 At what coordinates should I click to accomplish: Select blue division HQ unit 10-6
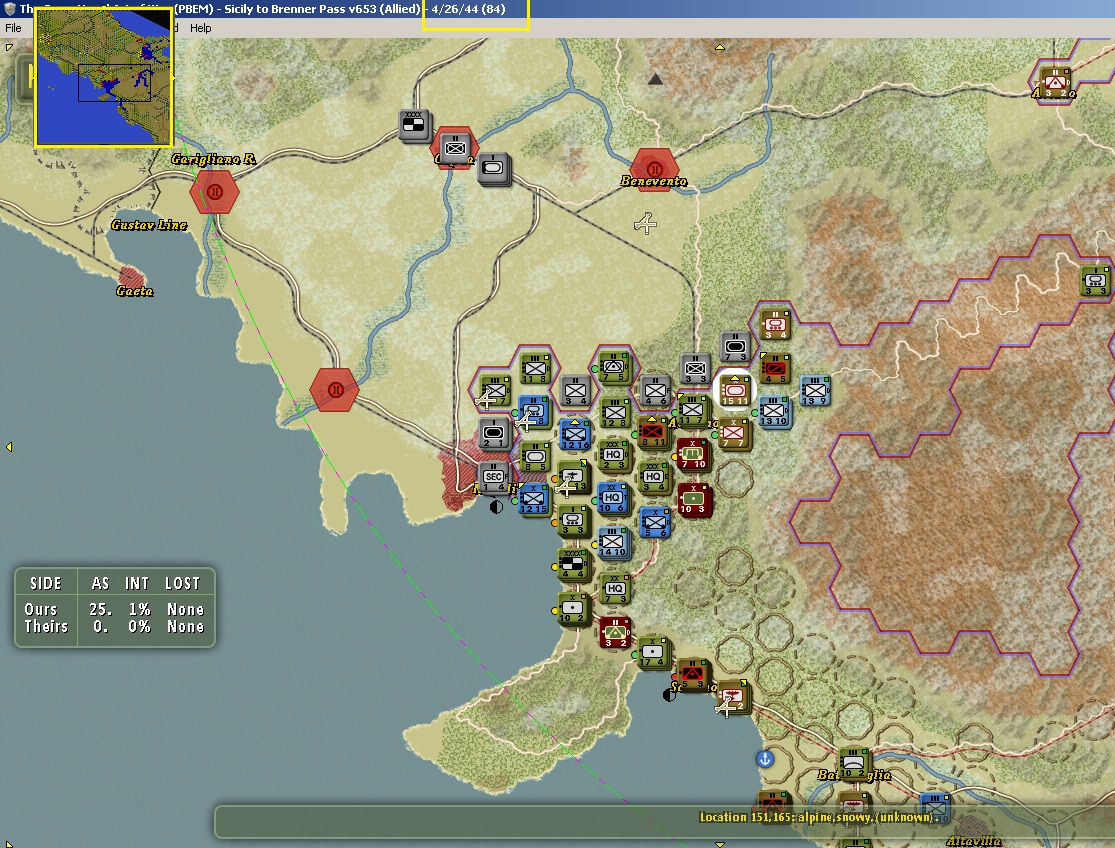[612, 498]
